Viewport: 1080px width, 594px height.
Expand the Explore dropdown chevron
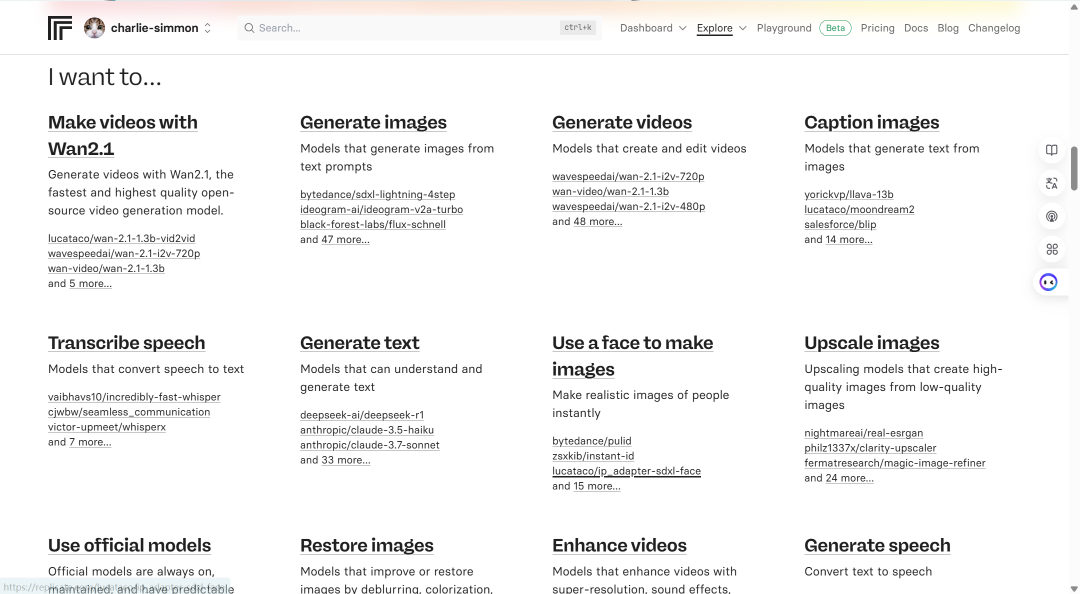(x=742, y=28)
